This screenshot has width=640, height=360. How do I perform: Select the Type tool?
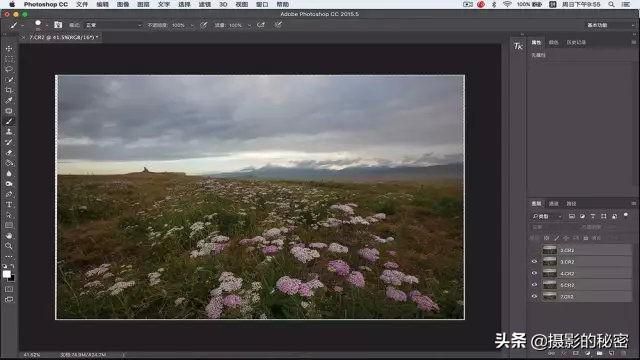pos(9,204)
